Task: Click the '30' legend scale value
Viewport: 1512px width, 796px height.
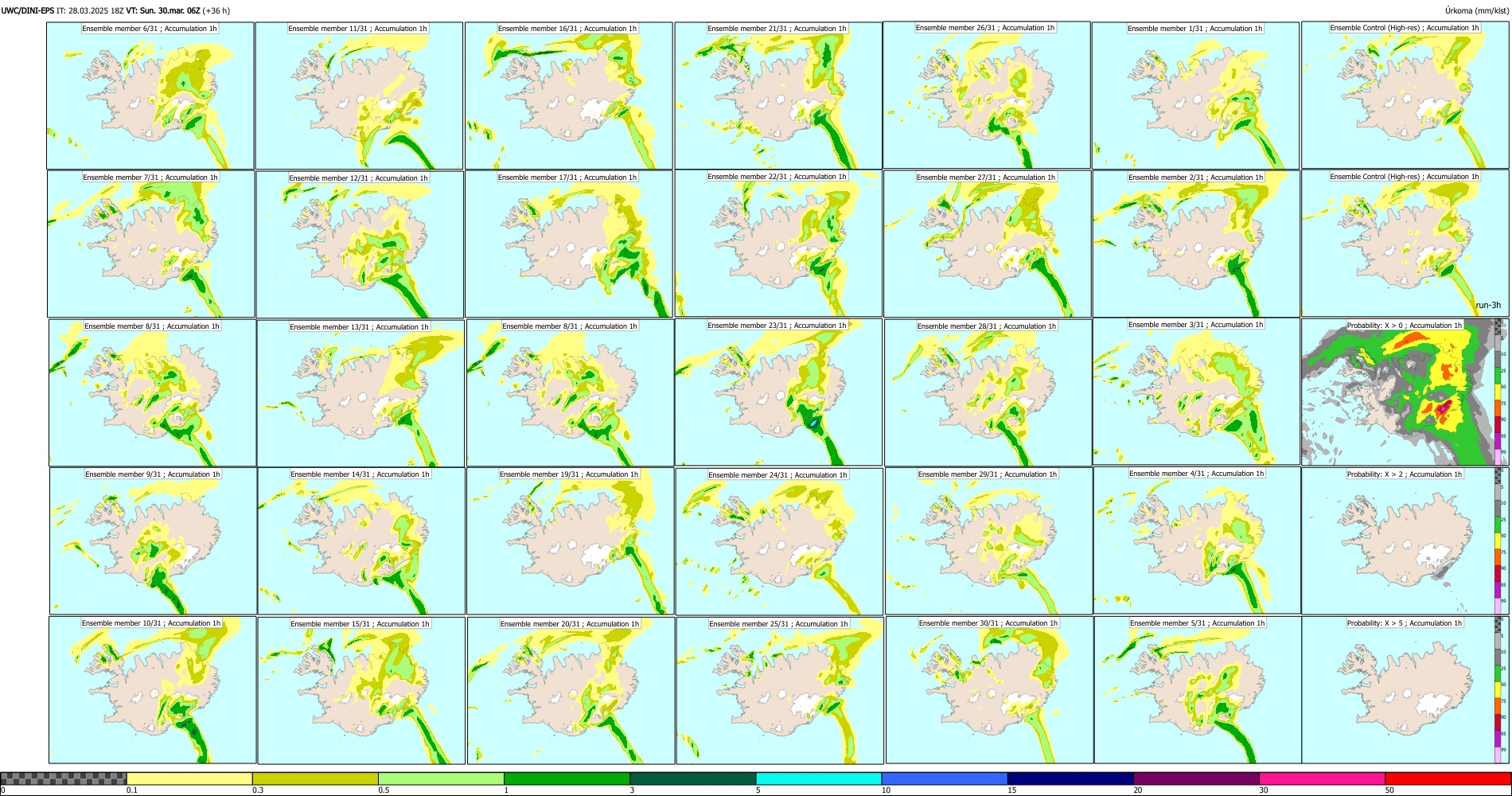Action: point(1264,790)
